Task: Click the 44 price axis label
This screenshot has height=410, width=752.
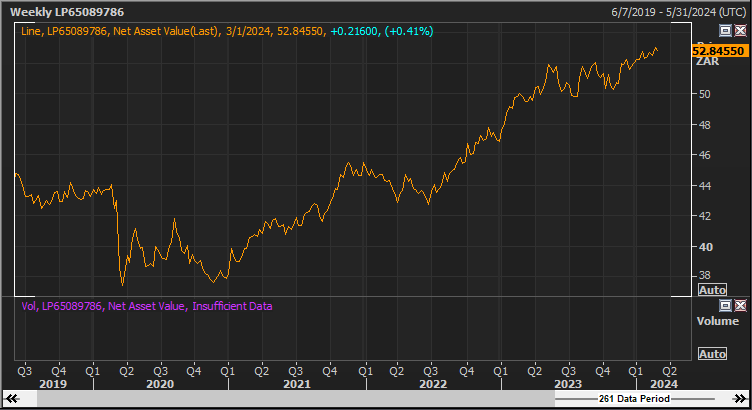Action: [705, 186]
